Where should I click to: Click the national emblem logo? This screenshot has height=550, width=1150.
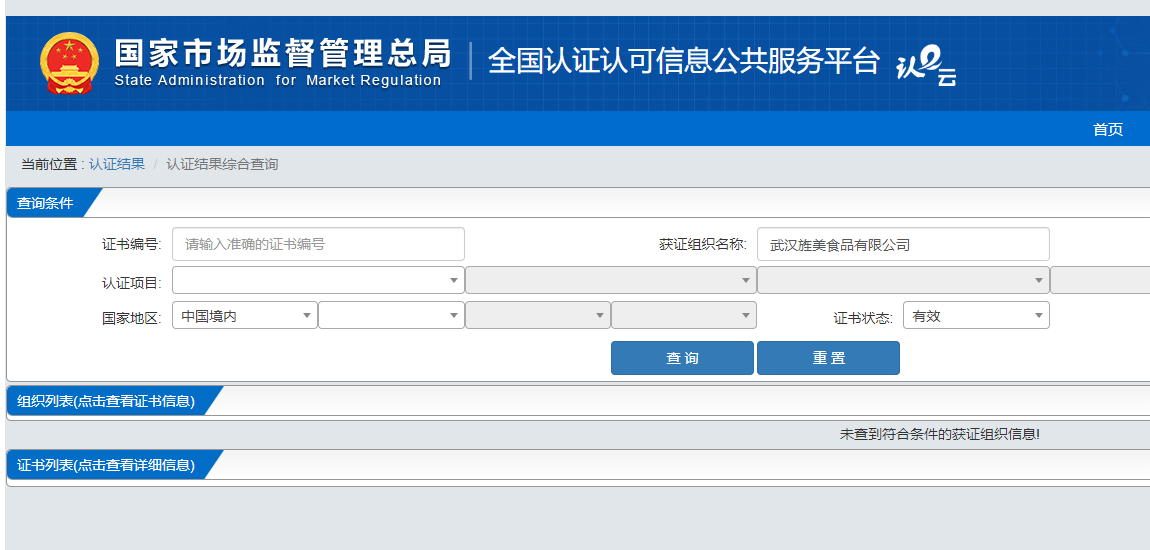tap(68, 63)
